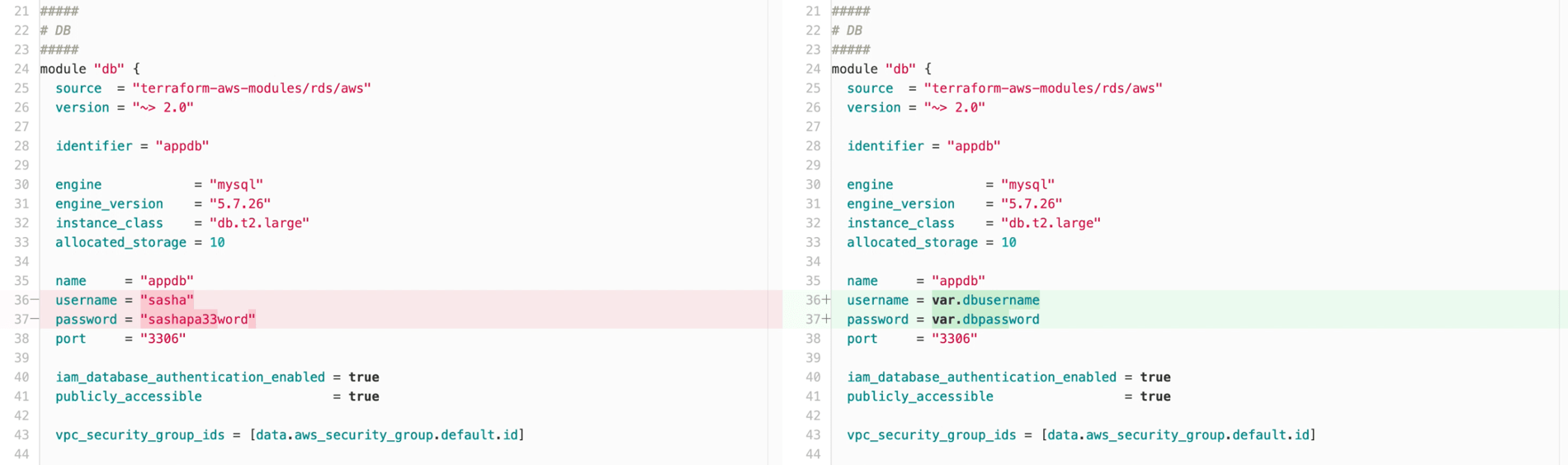This screenshot has height=465, width=1568.
Task: Click line number 43 in right pane
Action: pos(813,434)
